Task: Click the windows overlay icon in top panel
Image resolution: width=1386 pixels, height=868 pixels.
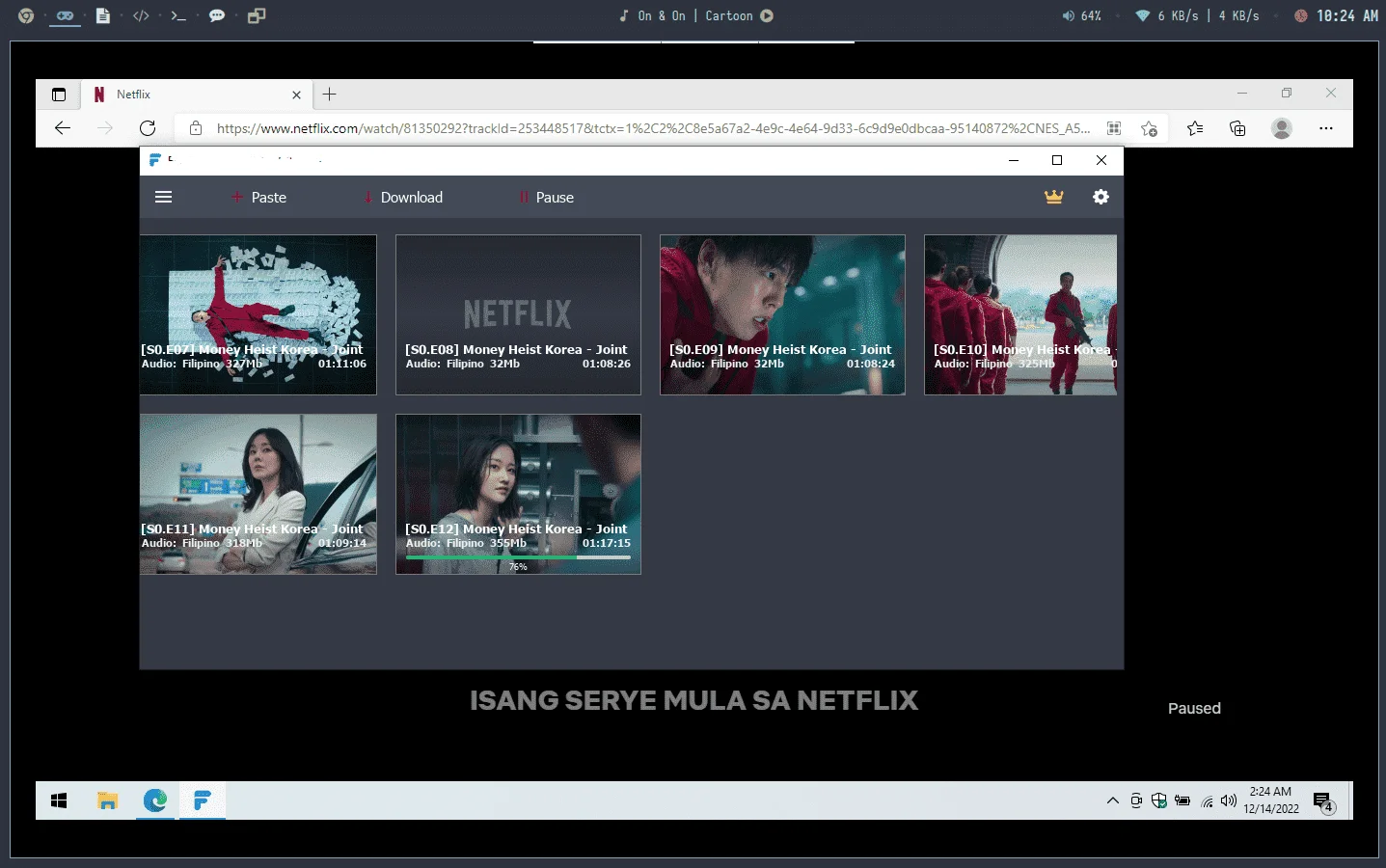Action: pyautogui.click(x=256, y=15)
